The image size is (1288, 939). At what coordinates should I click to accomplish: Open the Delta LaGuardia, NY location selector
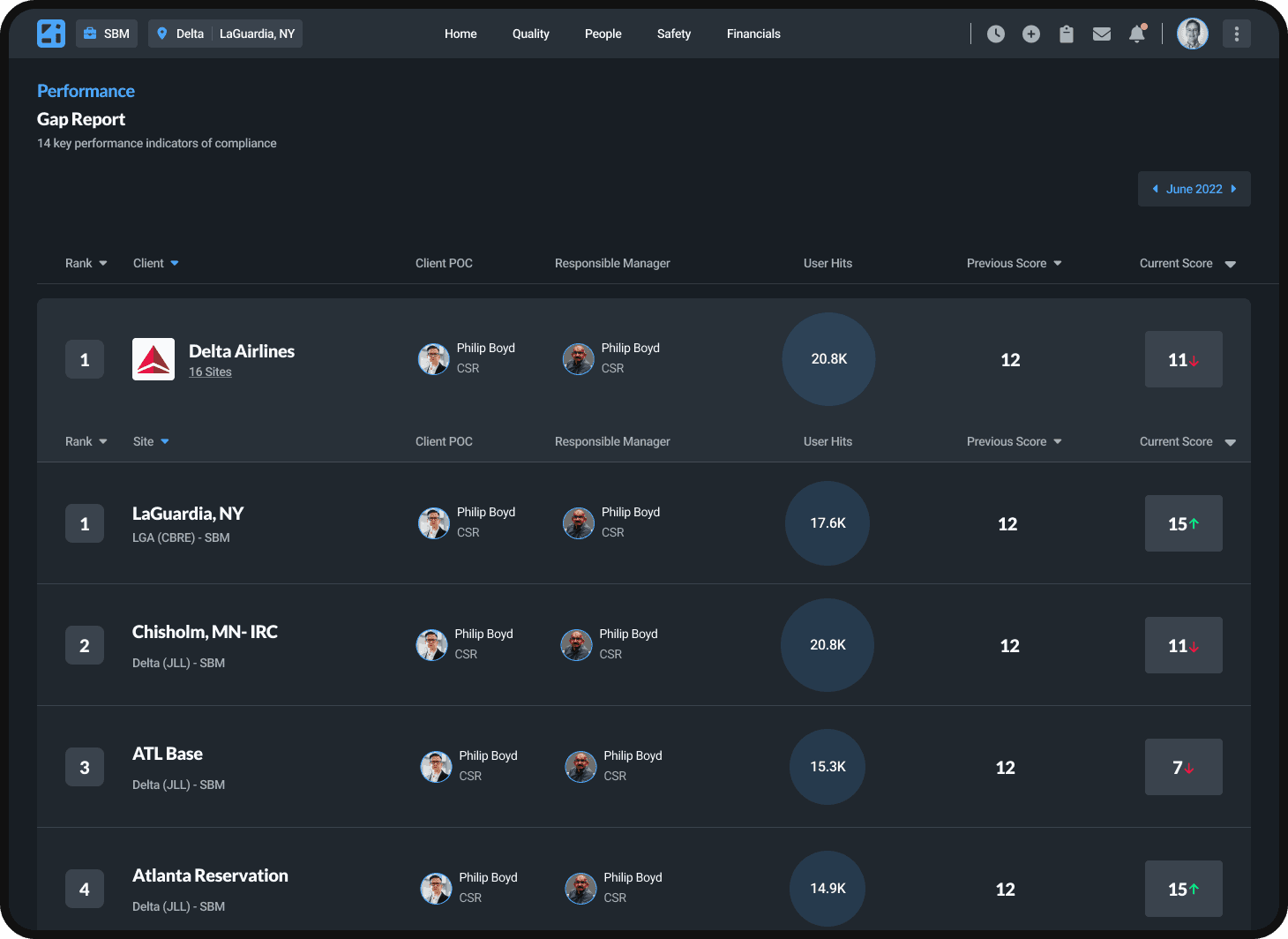[x=225, y=34]
